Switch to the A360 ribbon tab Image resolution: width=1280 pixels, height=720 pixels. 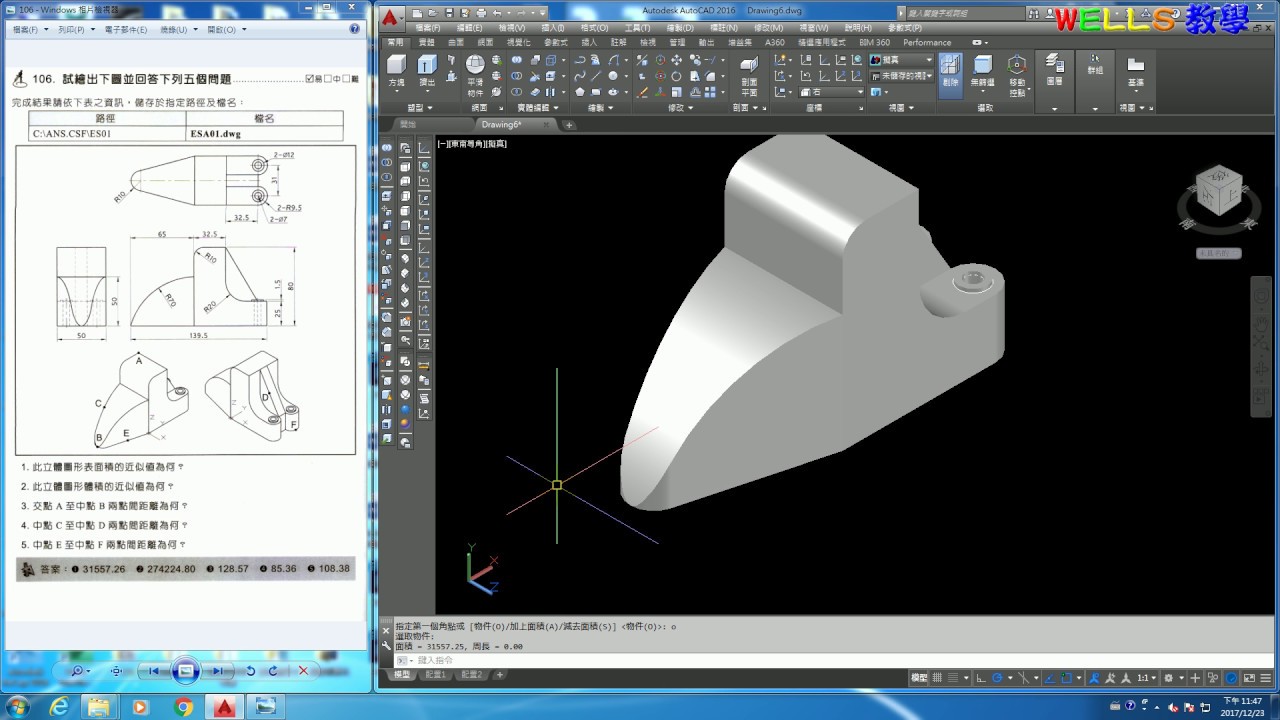tap(775, 43)
